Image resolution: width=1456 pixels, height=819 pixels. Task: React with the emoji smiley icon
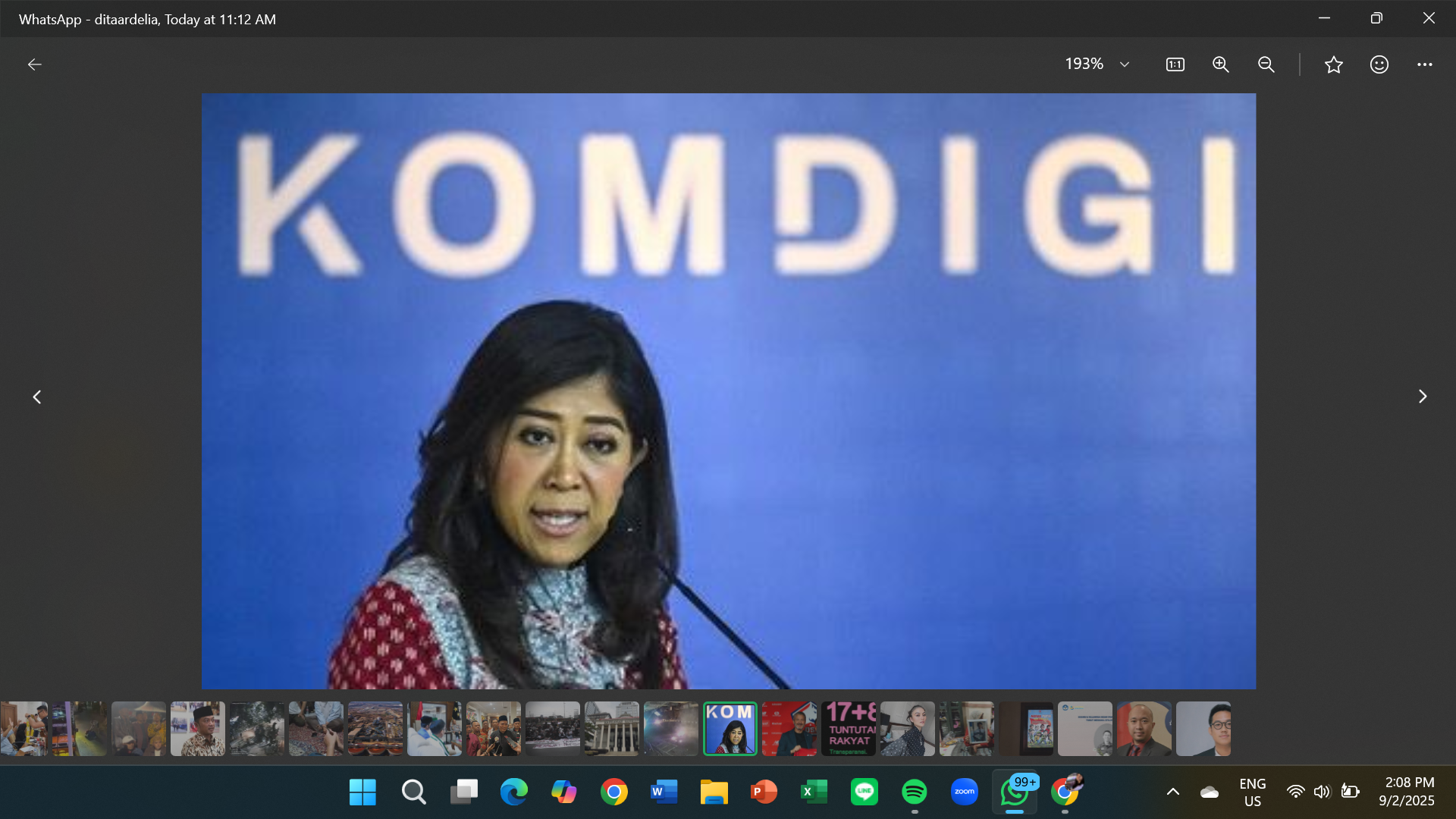pos(1379,64)
